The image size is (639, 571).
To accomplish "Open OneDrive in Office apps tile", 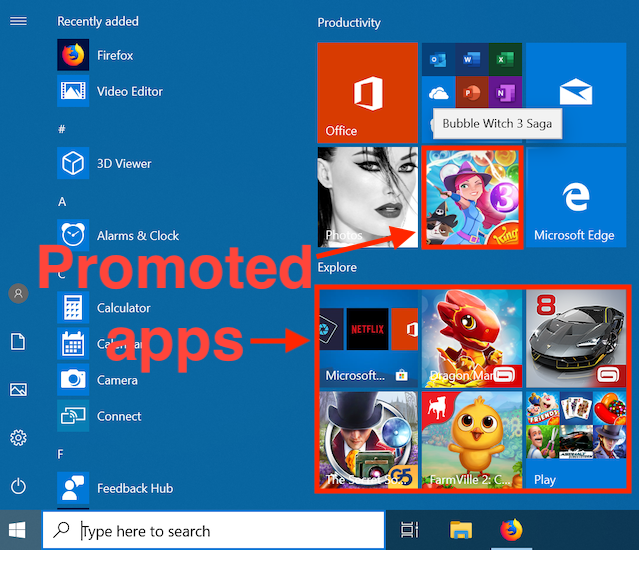I will click(438, 93).
